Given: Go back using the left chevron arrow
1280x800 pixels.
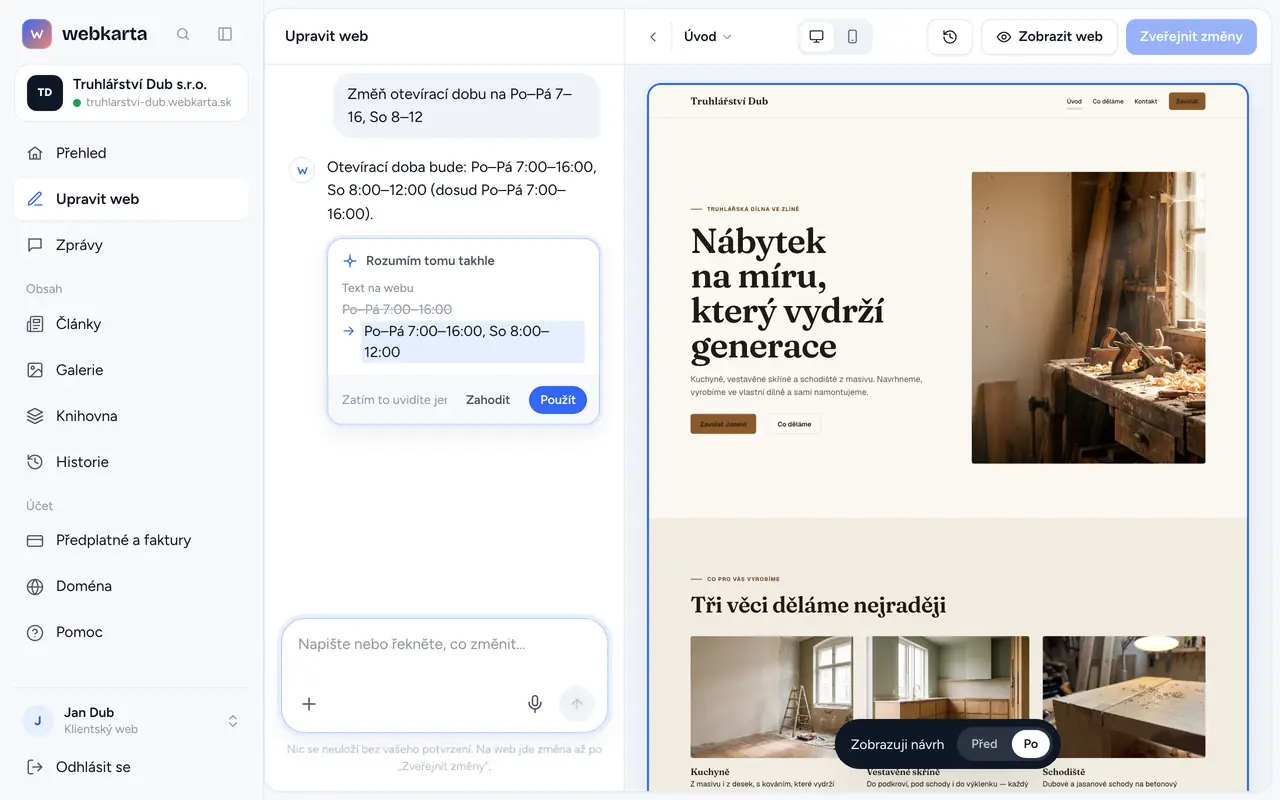Looking at the screenshot, I should pos(653,37).
